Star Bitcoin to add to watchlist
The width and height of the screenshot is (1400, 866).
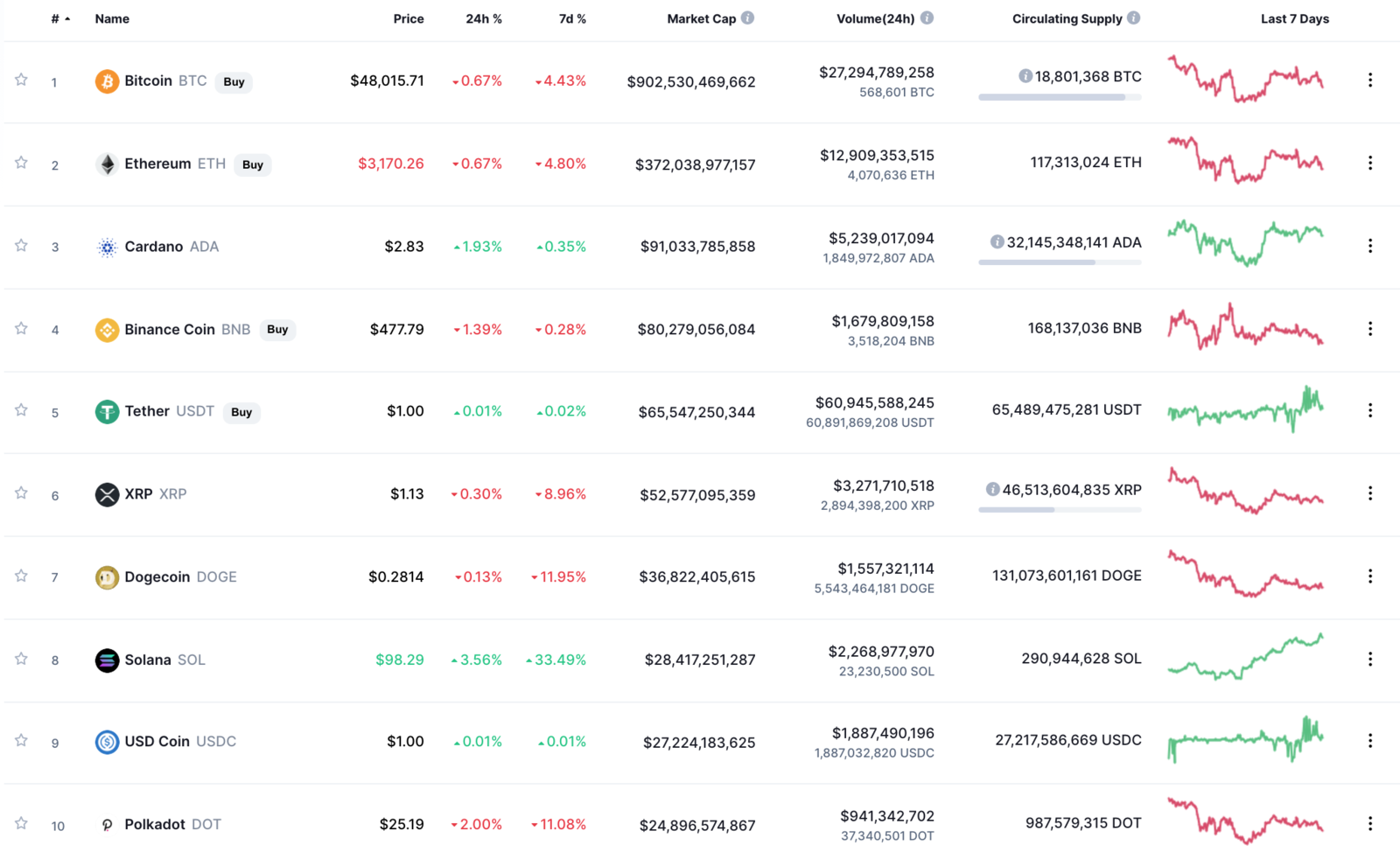(x=21, y=80)
